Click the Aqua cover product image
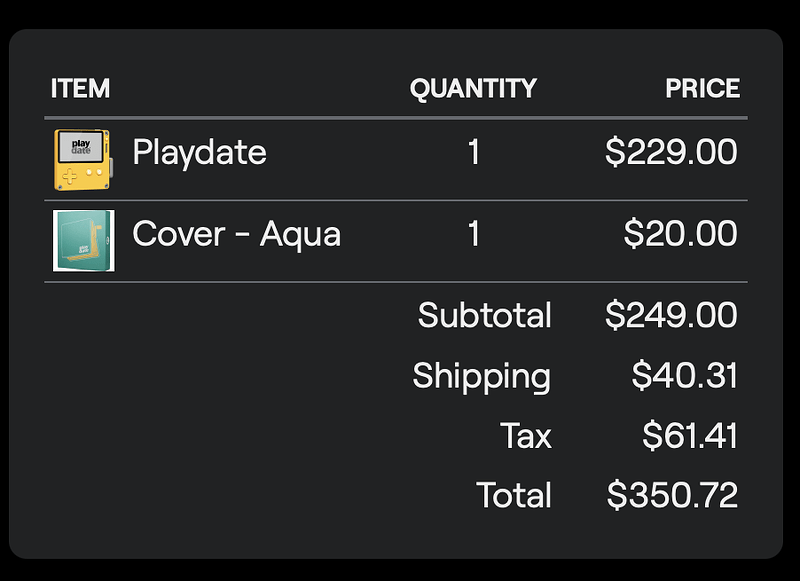This screenshot has height=581, width=800. [x=83, y=240]
